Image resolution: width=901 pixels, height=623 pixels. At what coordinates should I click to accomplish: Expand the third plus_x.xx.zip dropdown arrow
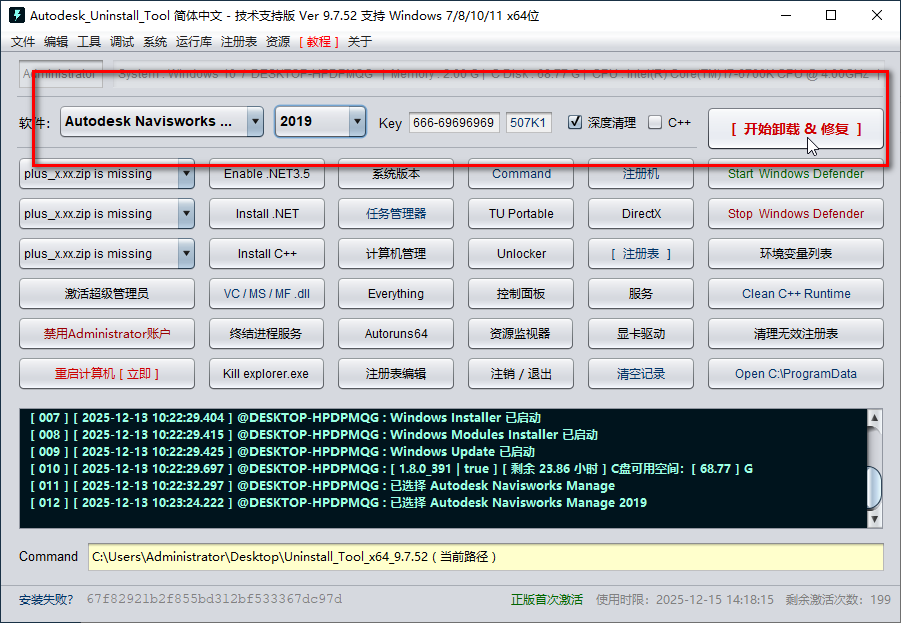click(186, 253)
